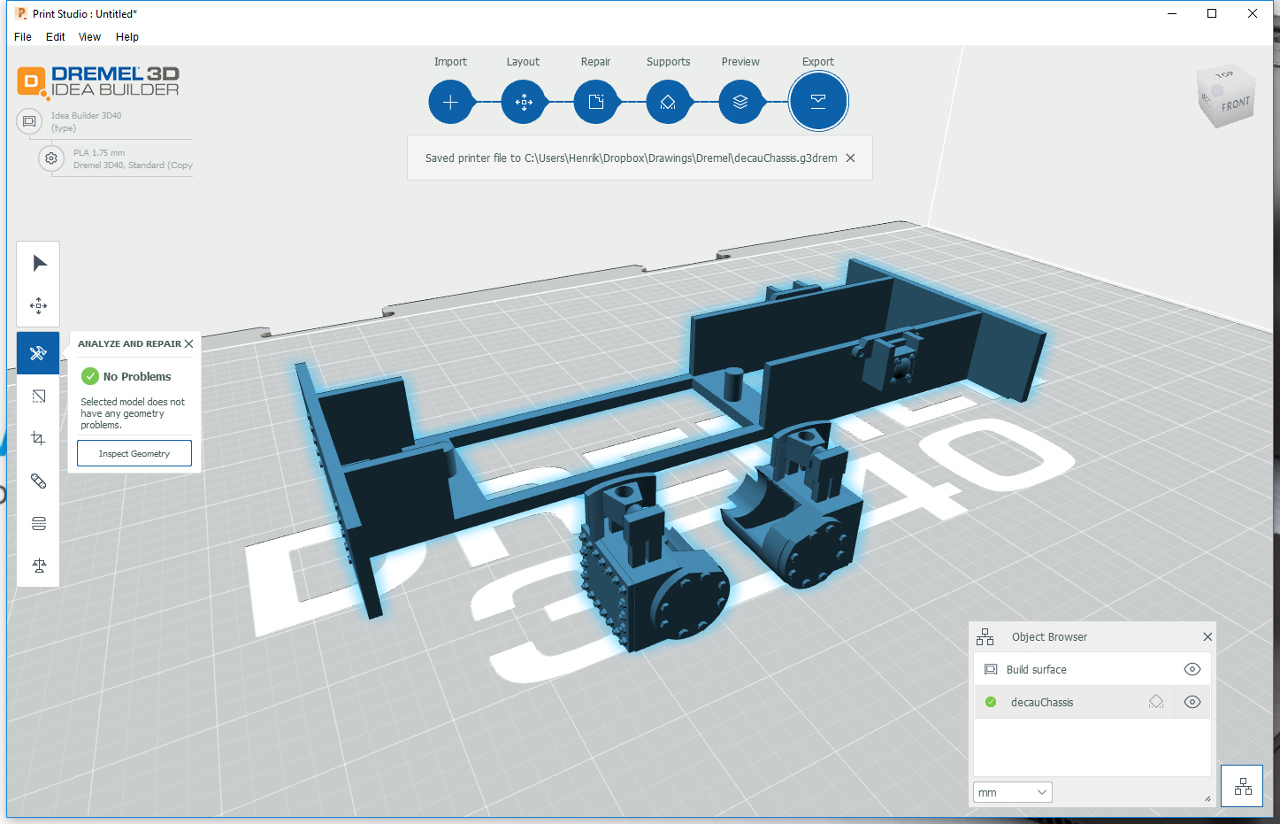The image size is (1280, 824).
Task: Toggle the Object Browser button at bottom right
Action: pyautogui.click(x=1242, y=786)
